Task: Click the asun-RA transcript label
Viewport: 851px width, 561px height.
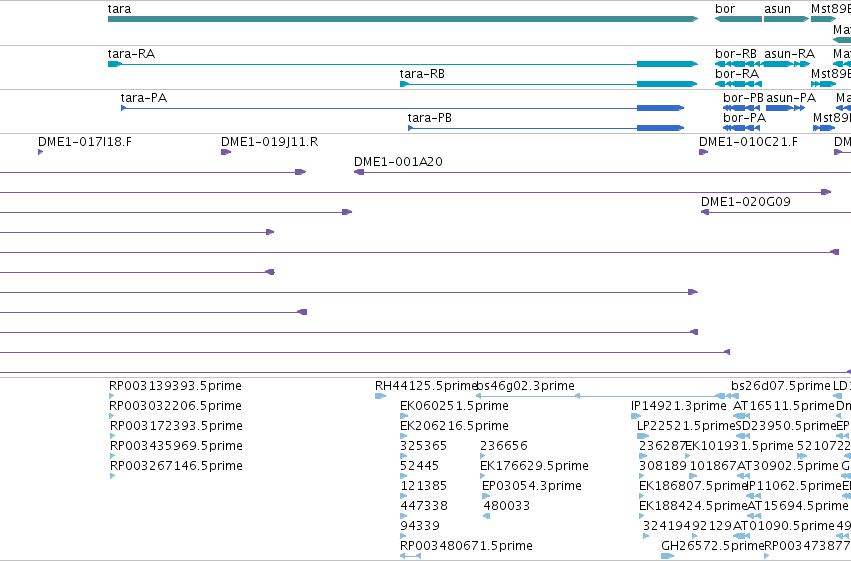Action: 789,54
